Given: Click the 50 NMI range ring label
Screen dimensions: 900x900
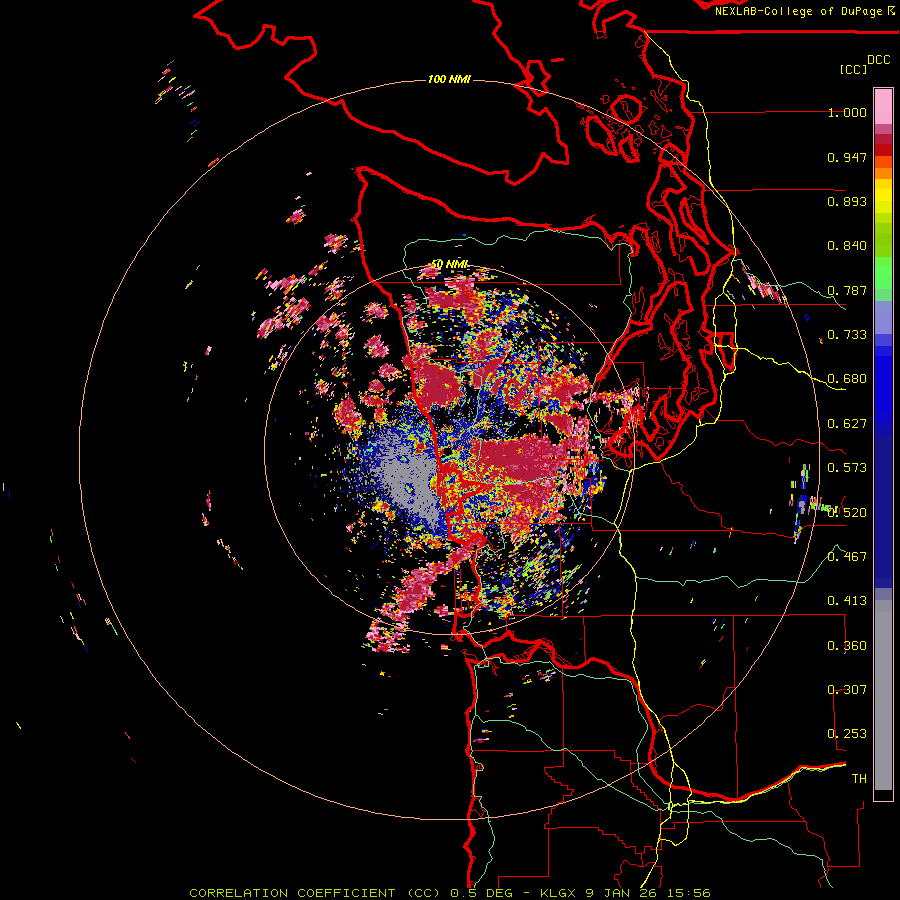Looking at the screenshot, I should click(x=449, y=264).
